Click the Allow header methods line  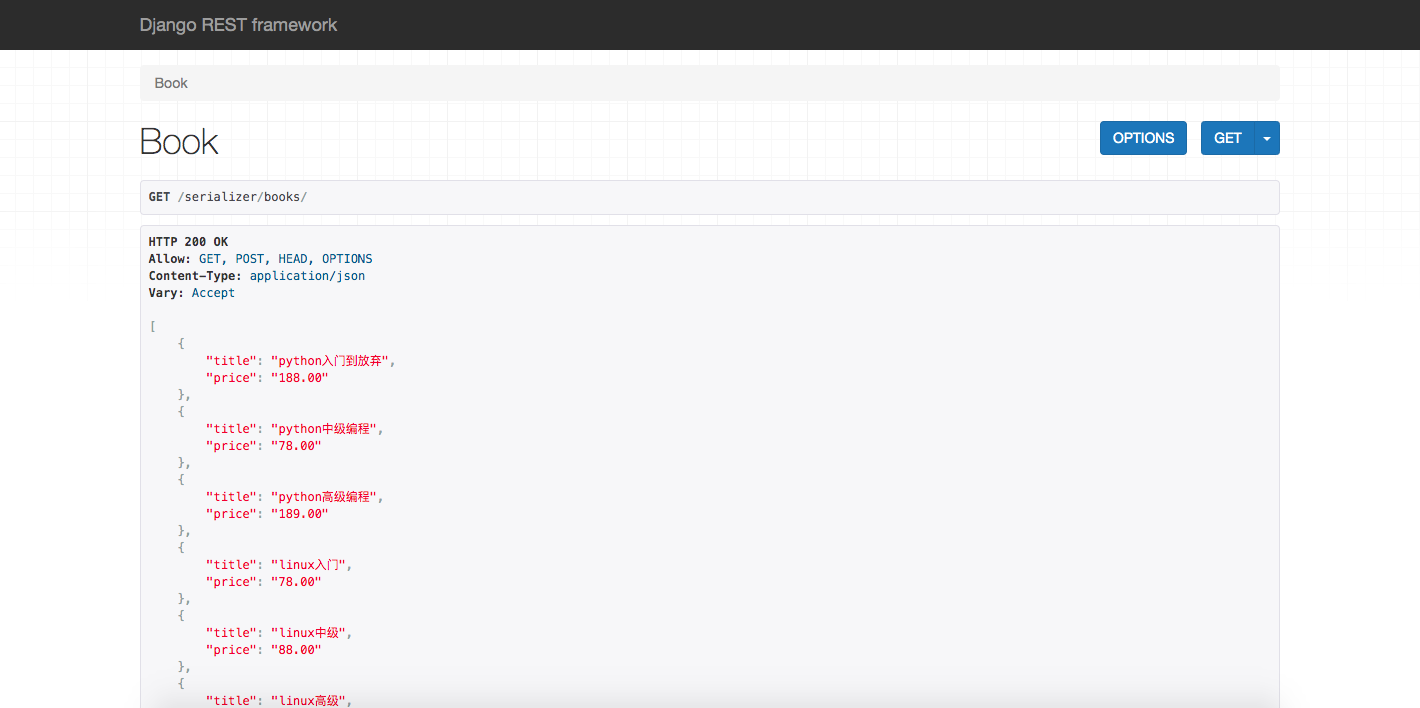tap(260, 259)
